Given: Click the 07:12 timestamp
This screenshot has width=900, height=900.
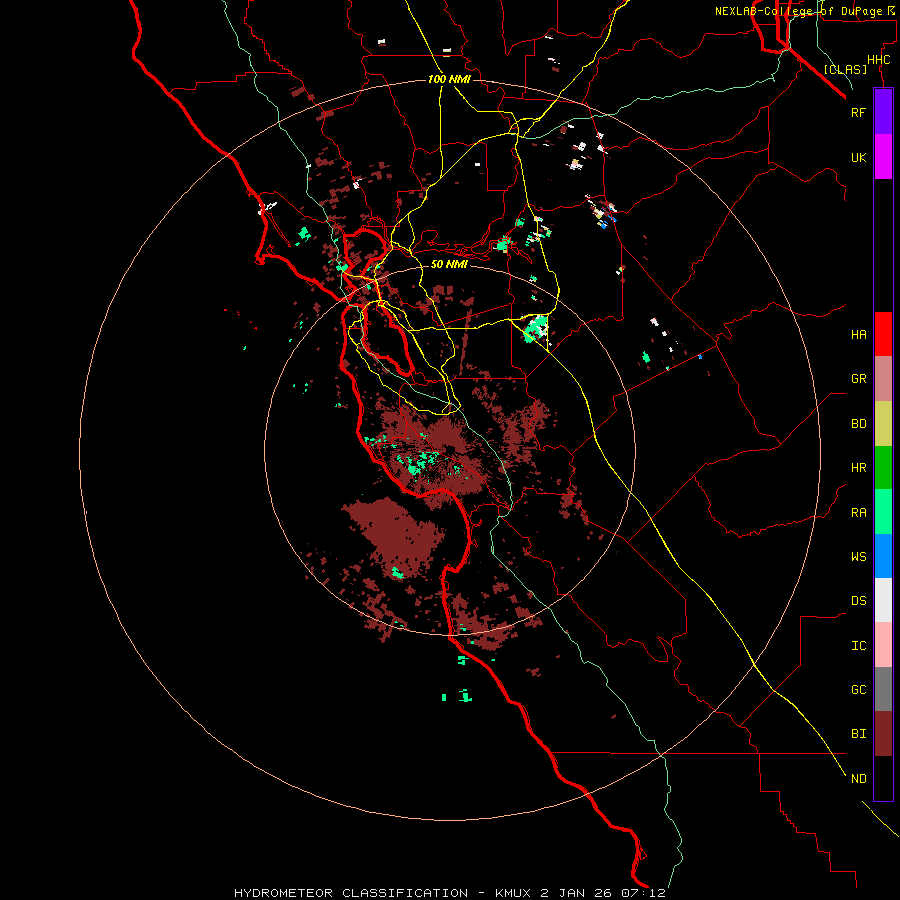Looking at the screenshot, I should click(641, 893).
